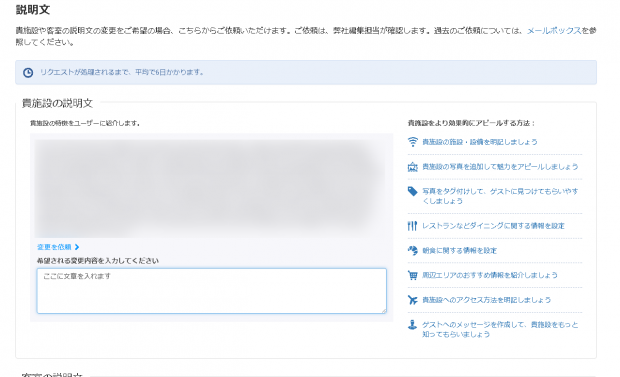Click the airplane icon for access directions
Screen dimensions: 620x377
[x=412, y=300]
